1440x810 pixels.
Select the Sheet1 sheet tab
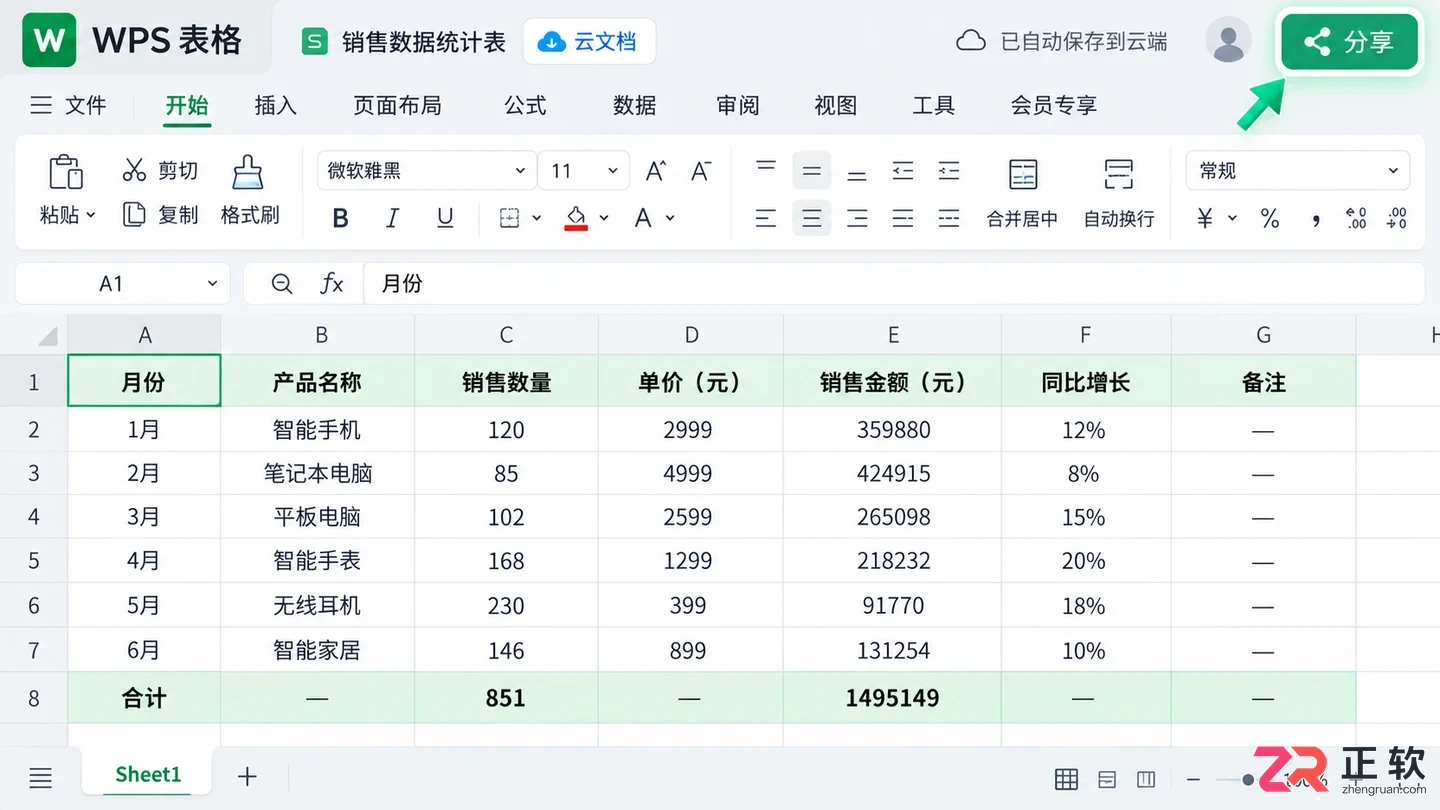148,775
